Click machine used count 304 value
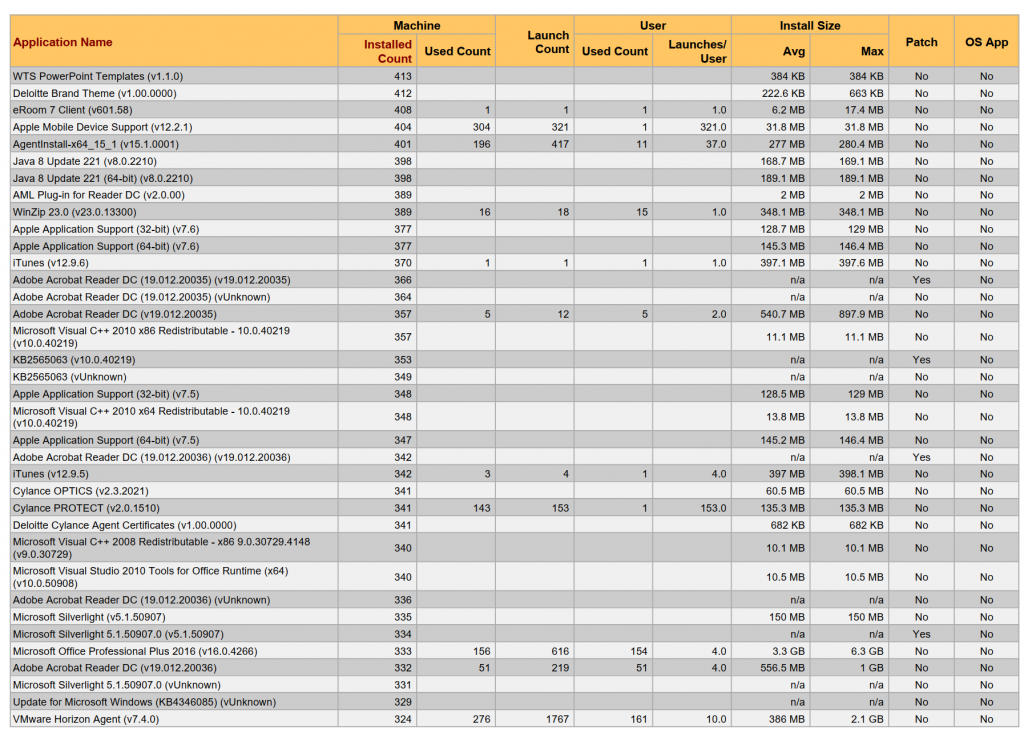This screenshot has width=1024, height=733. (481, 127)
